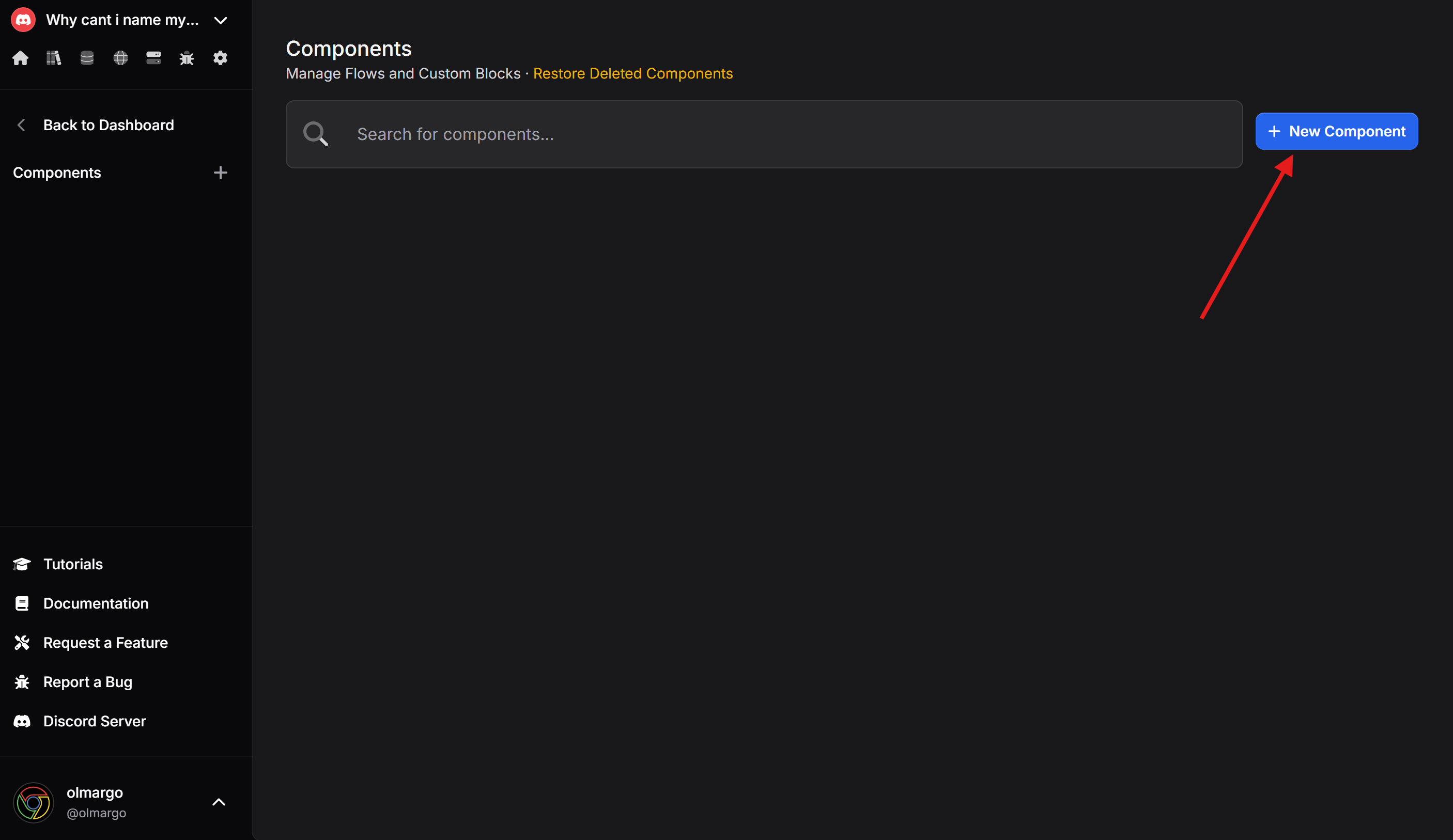1453x840 pixels.
Task: Focus the Search for components field
Action: click(764, 134)
